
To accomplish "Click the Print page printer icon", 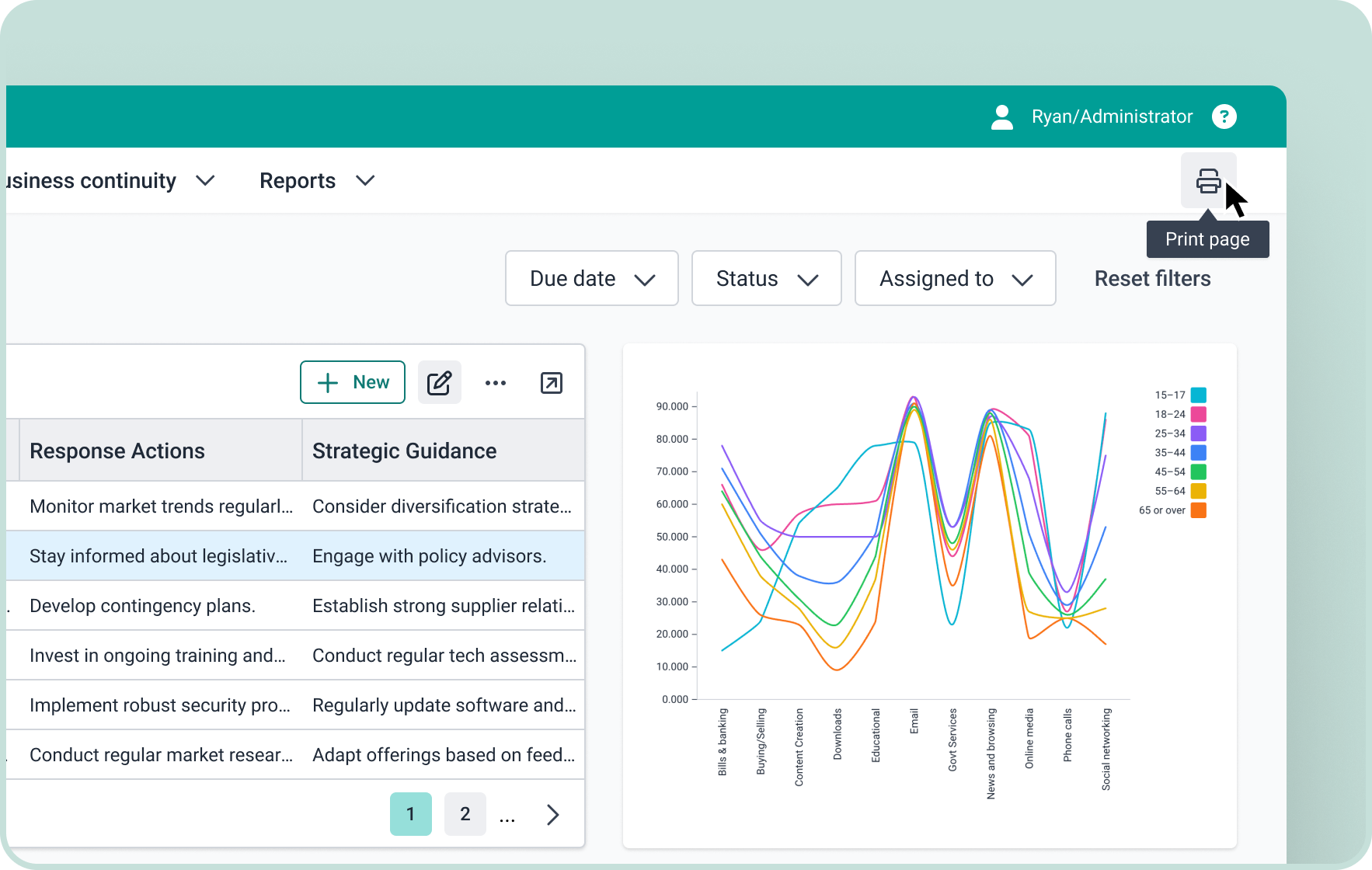I will click(1208, 181).
